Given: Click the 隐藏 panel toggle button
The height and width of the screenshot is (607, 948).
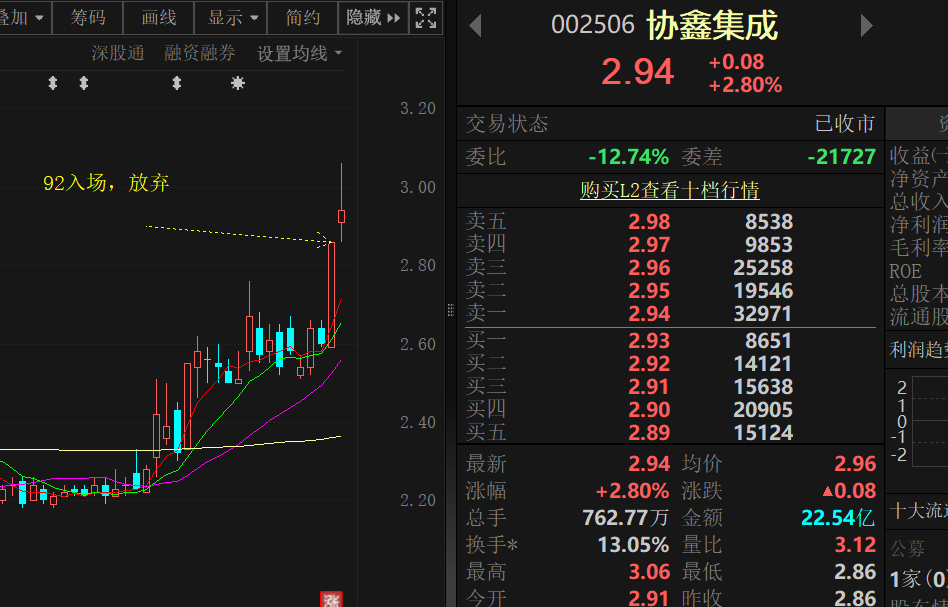Looking at the screenshot, I should click(x=373, y=18).
